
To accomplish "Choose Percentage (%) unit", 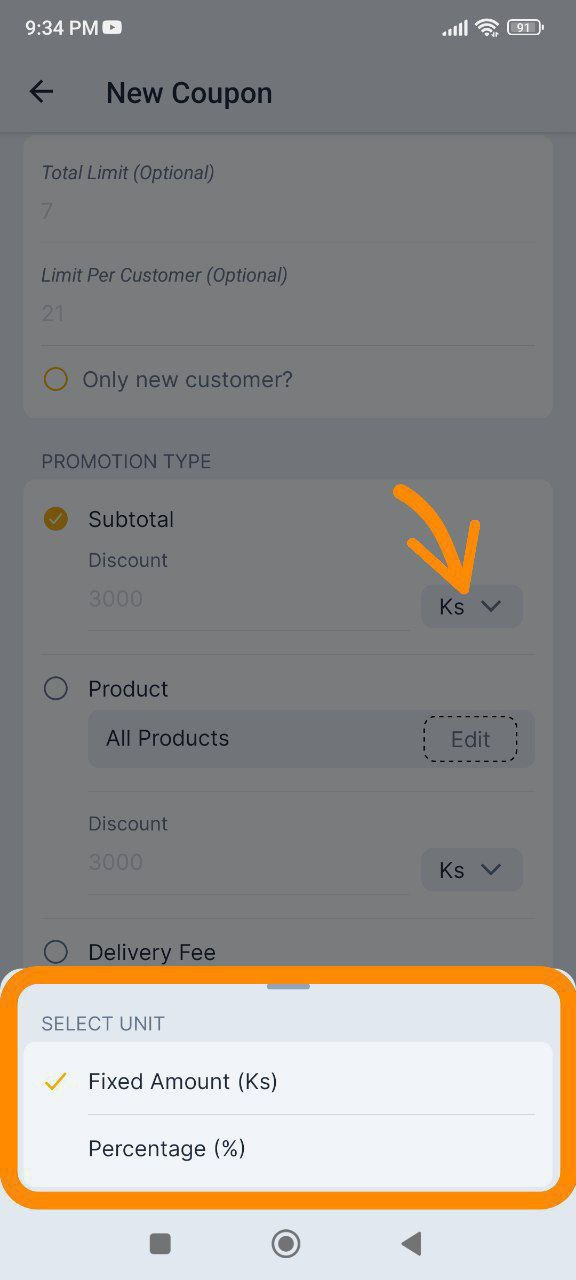I will [x=288, y=1149].
